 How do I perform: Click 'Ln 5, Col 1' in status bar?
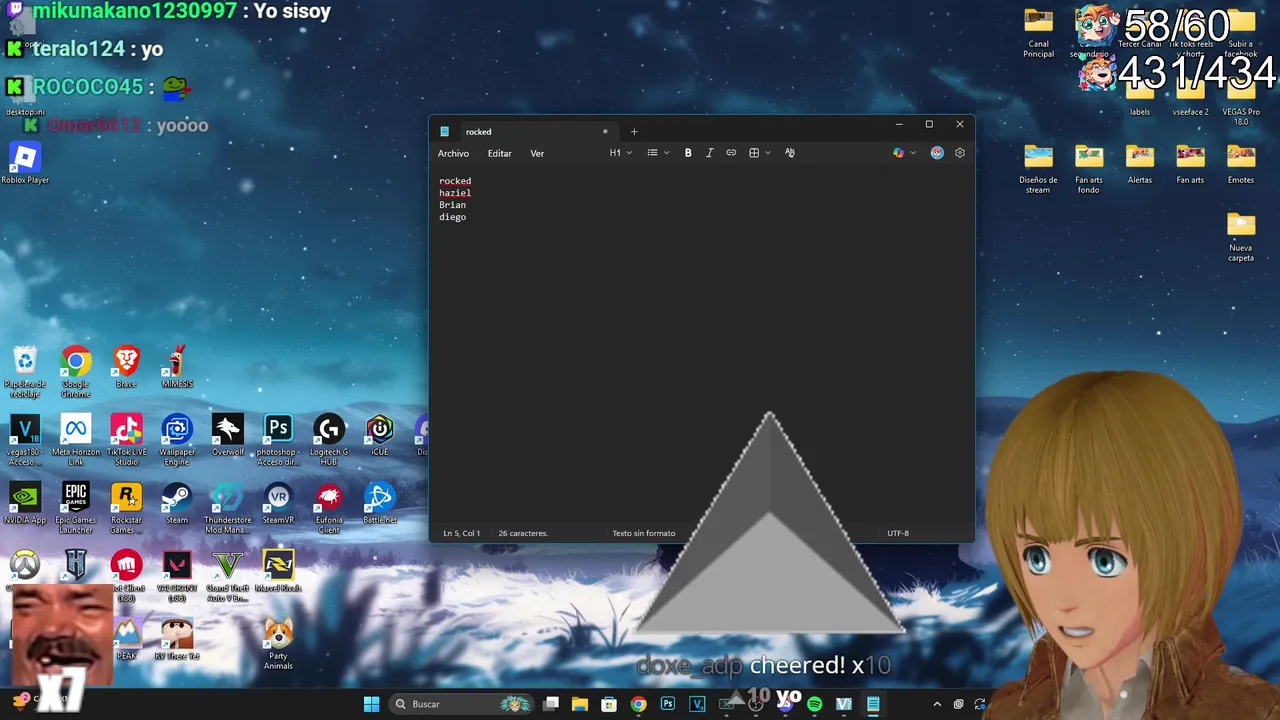[462, 533]
